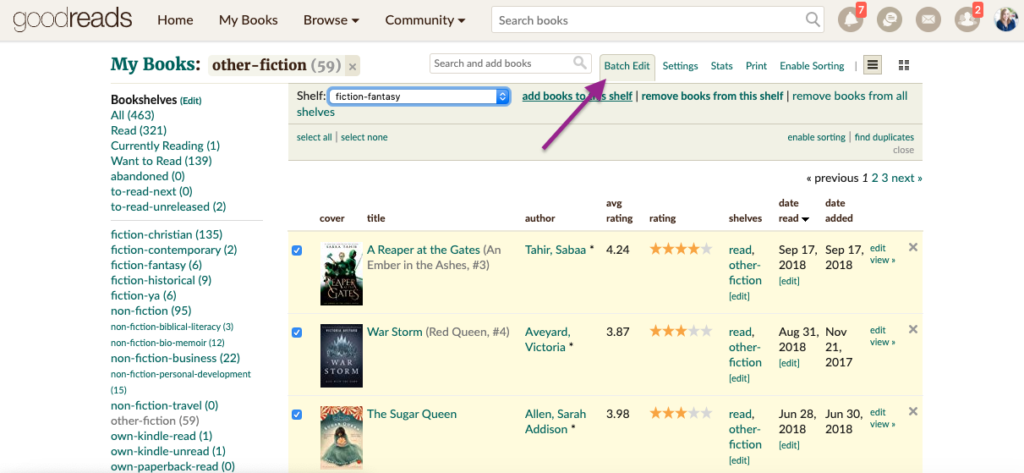Open the Shelf fiction-fantasy dropdown
Viewport: 1024px width, 473px height.
(419, 97)
